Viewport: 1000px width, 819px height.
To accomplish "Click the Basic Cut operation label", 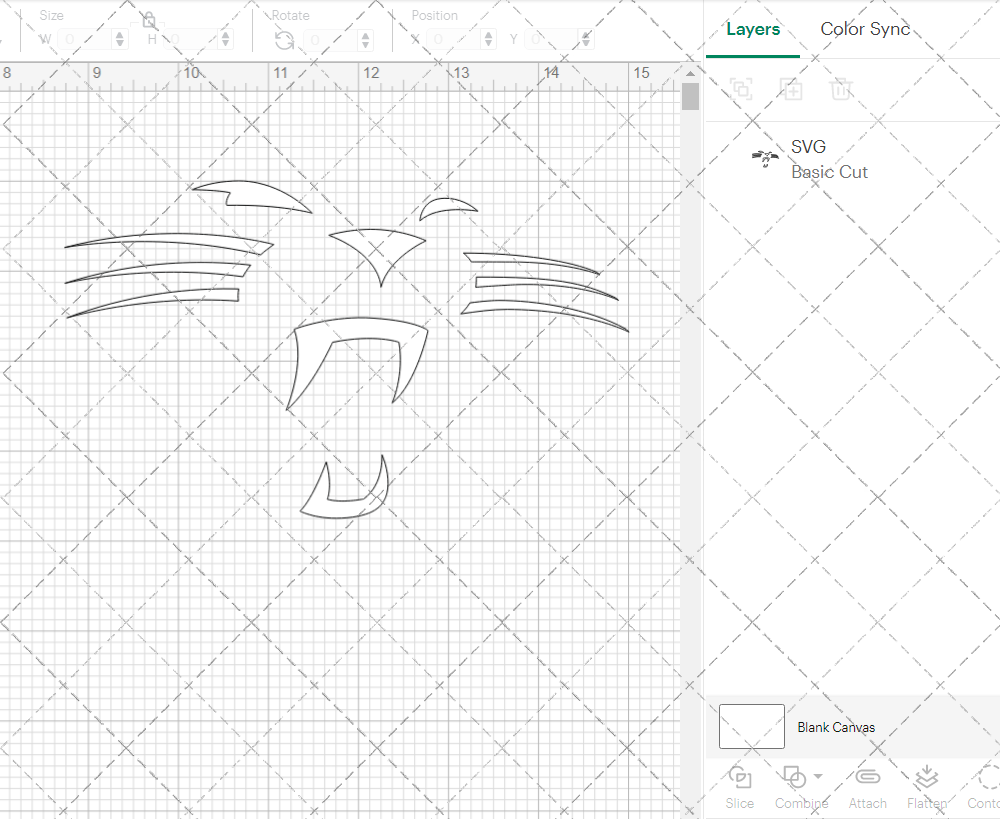I will click(829, 172).
